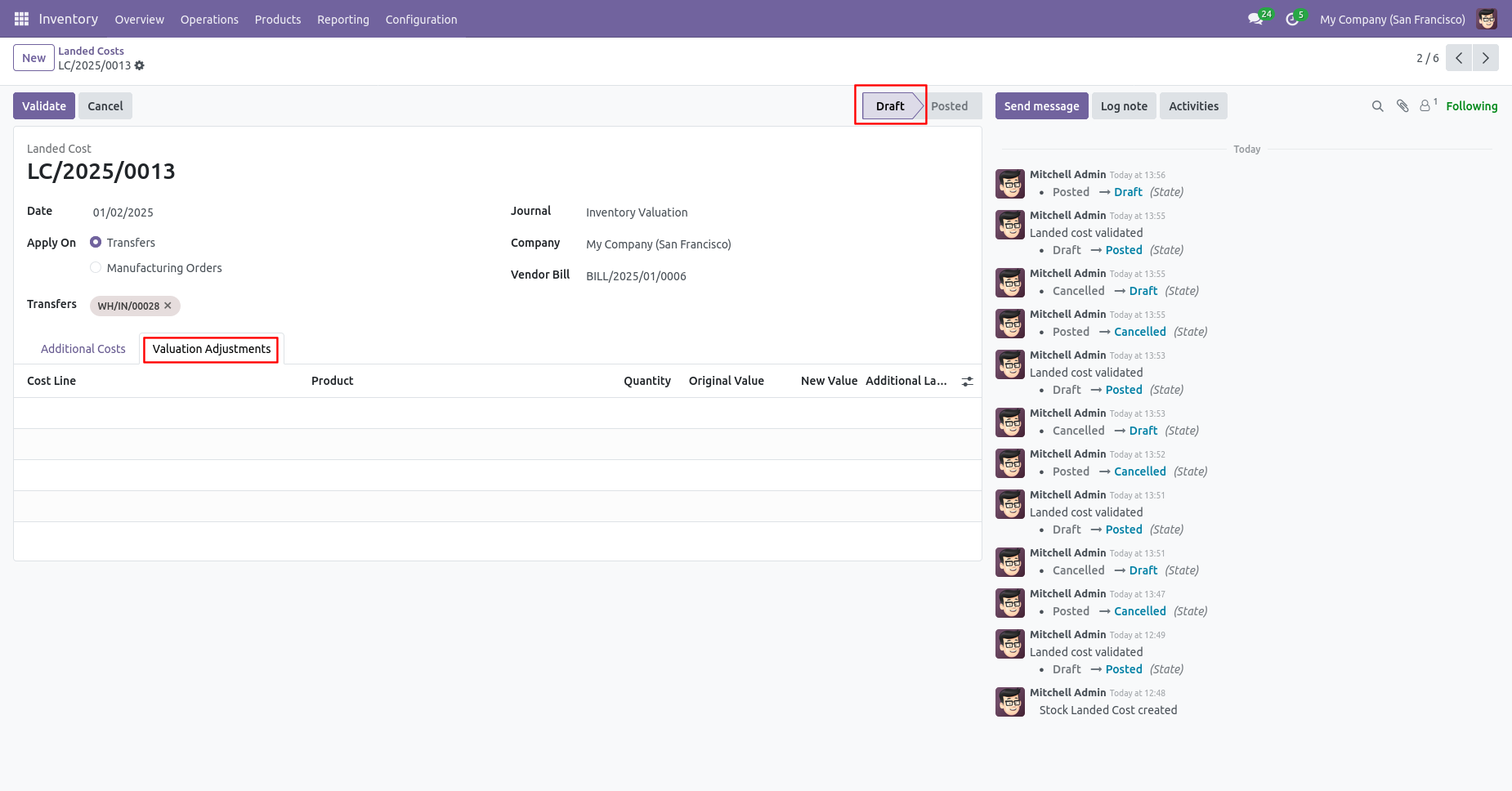The width and height of the screenshot is (1512, 791).
Task: Open the activities clock icon with badge 5
Action: 1295,18
